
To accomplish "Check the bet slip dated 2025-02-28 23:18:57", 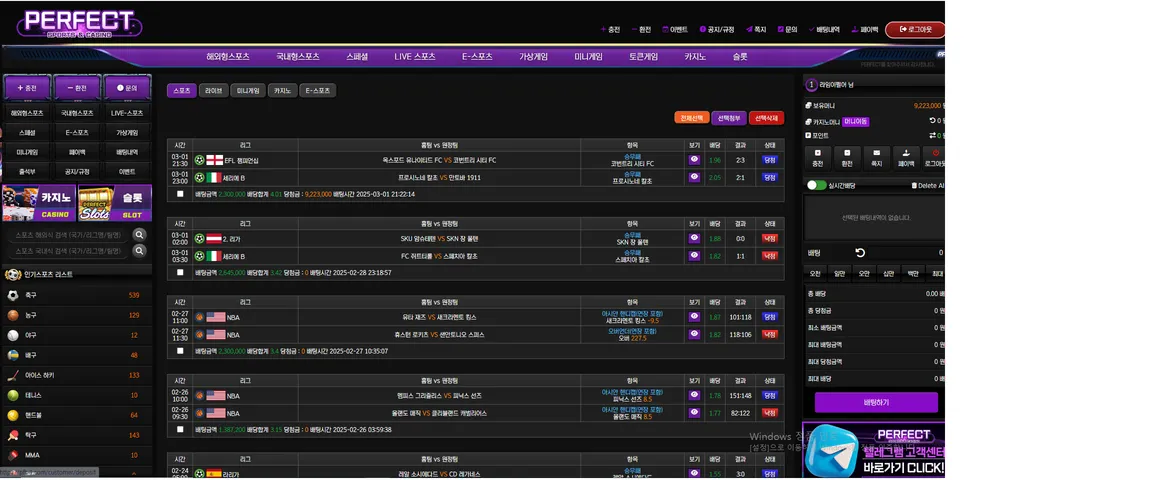I will pos(180,273).
